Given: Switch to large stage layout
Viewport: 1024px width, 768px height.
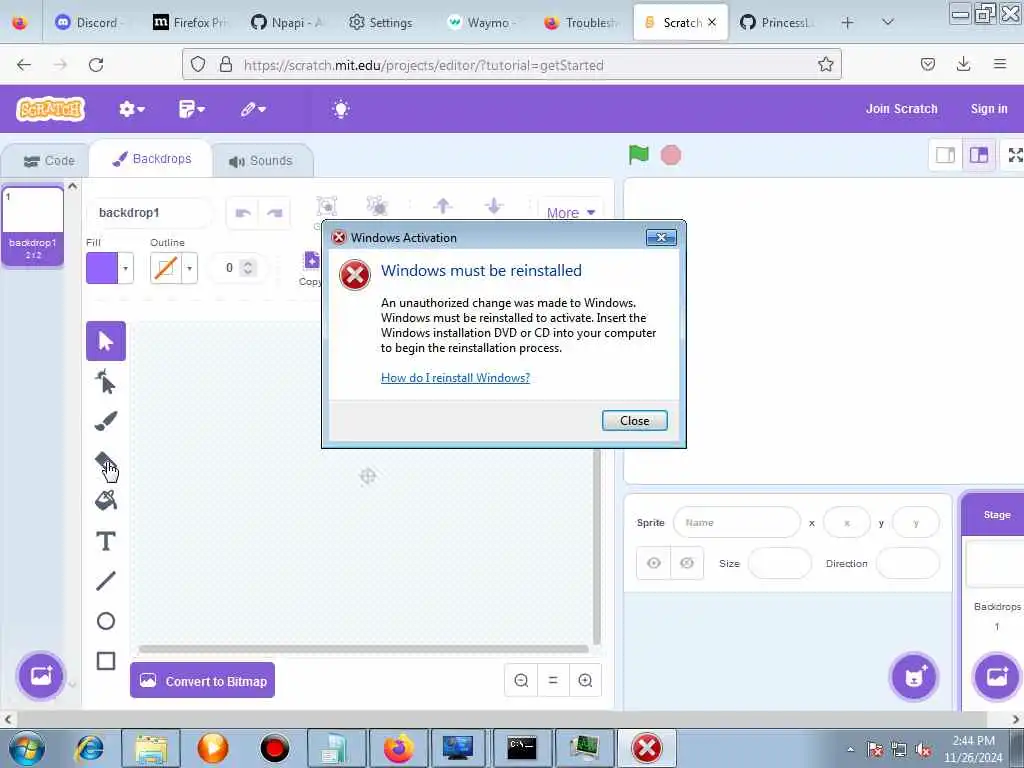Looking at the screenshot, I should (979, 155).
